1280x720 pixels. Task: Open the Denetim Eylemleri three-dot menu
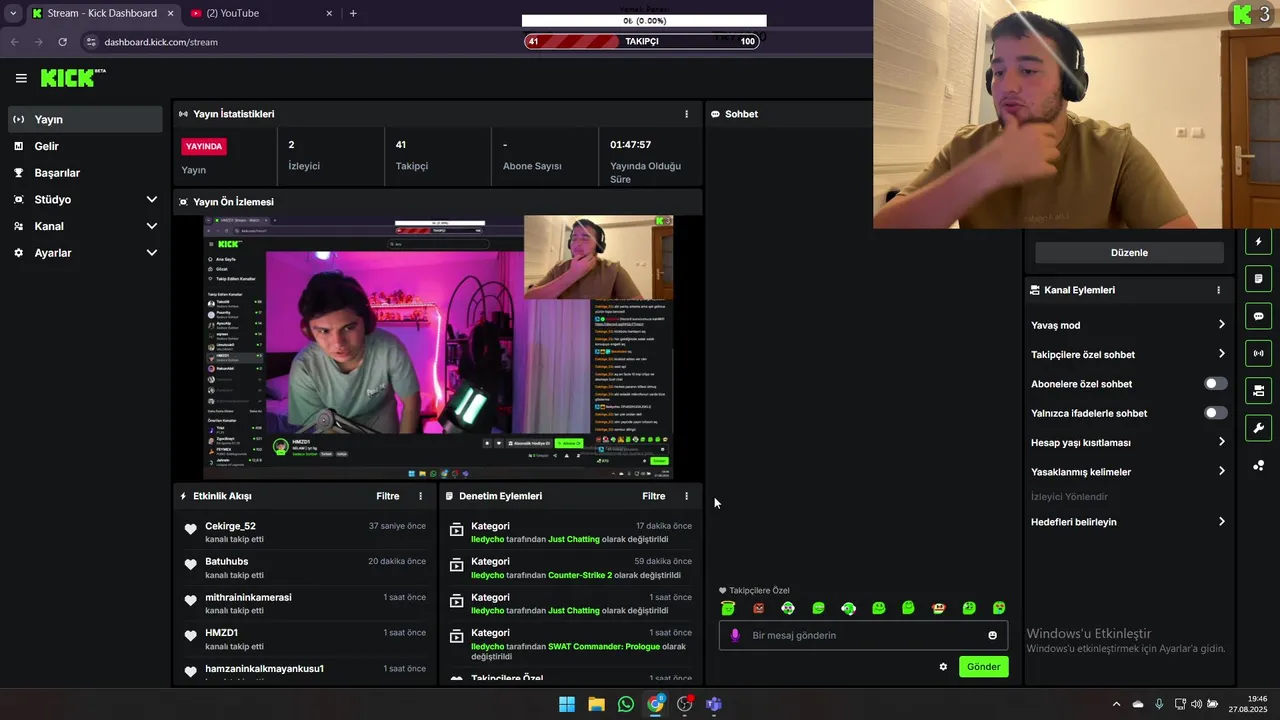(x=686, y=496)
